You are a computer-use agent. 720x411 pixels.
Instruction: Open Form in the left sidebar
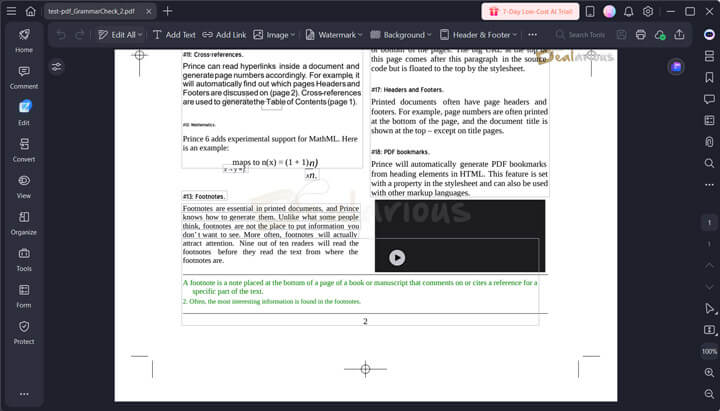[x=24, y=296]
